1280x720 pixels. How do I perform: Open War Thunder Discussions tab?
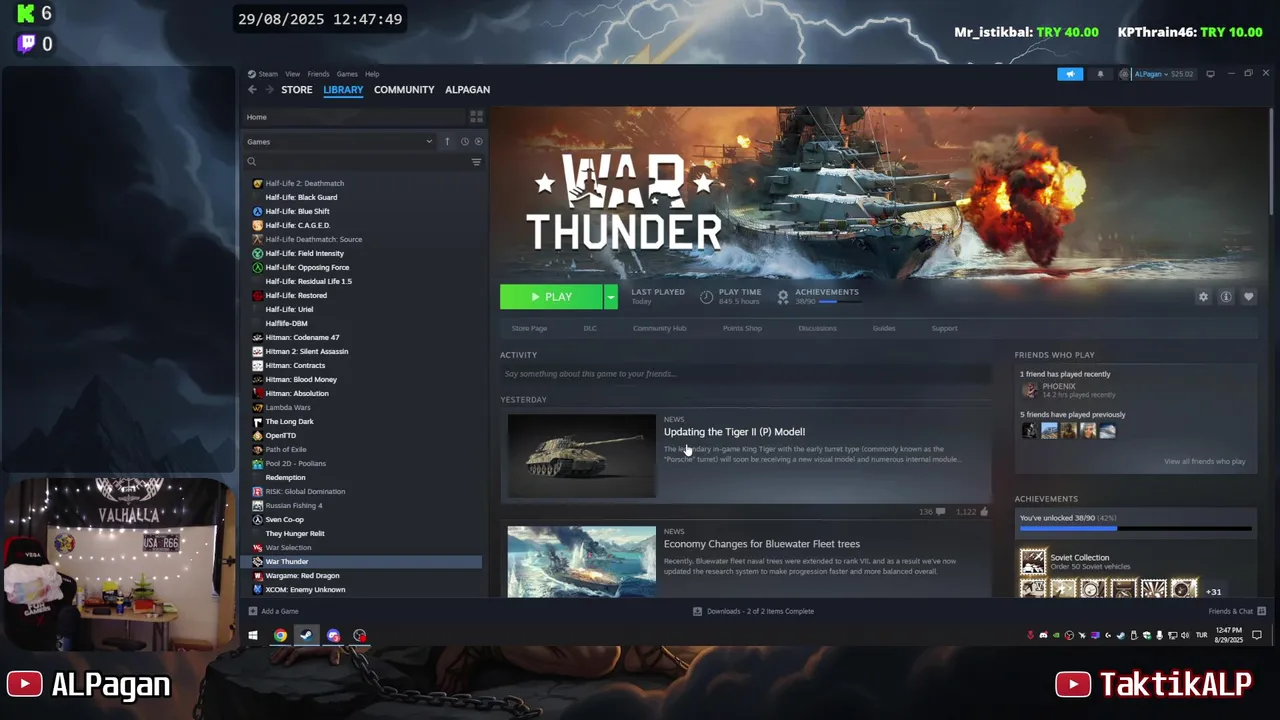(x=817, y=328)
